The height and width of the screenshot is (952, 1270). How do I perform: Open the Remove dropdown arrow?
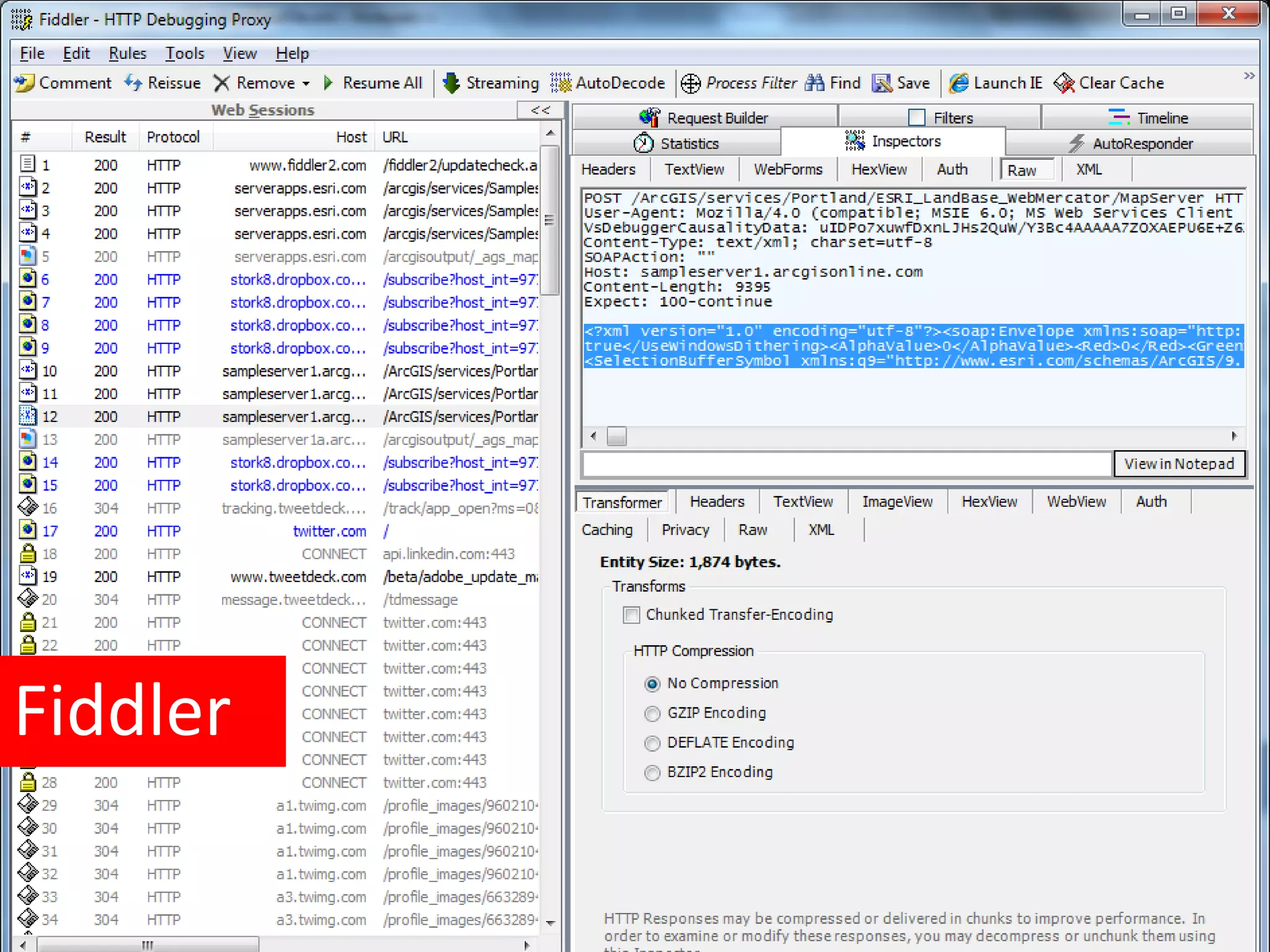306,83
